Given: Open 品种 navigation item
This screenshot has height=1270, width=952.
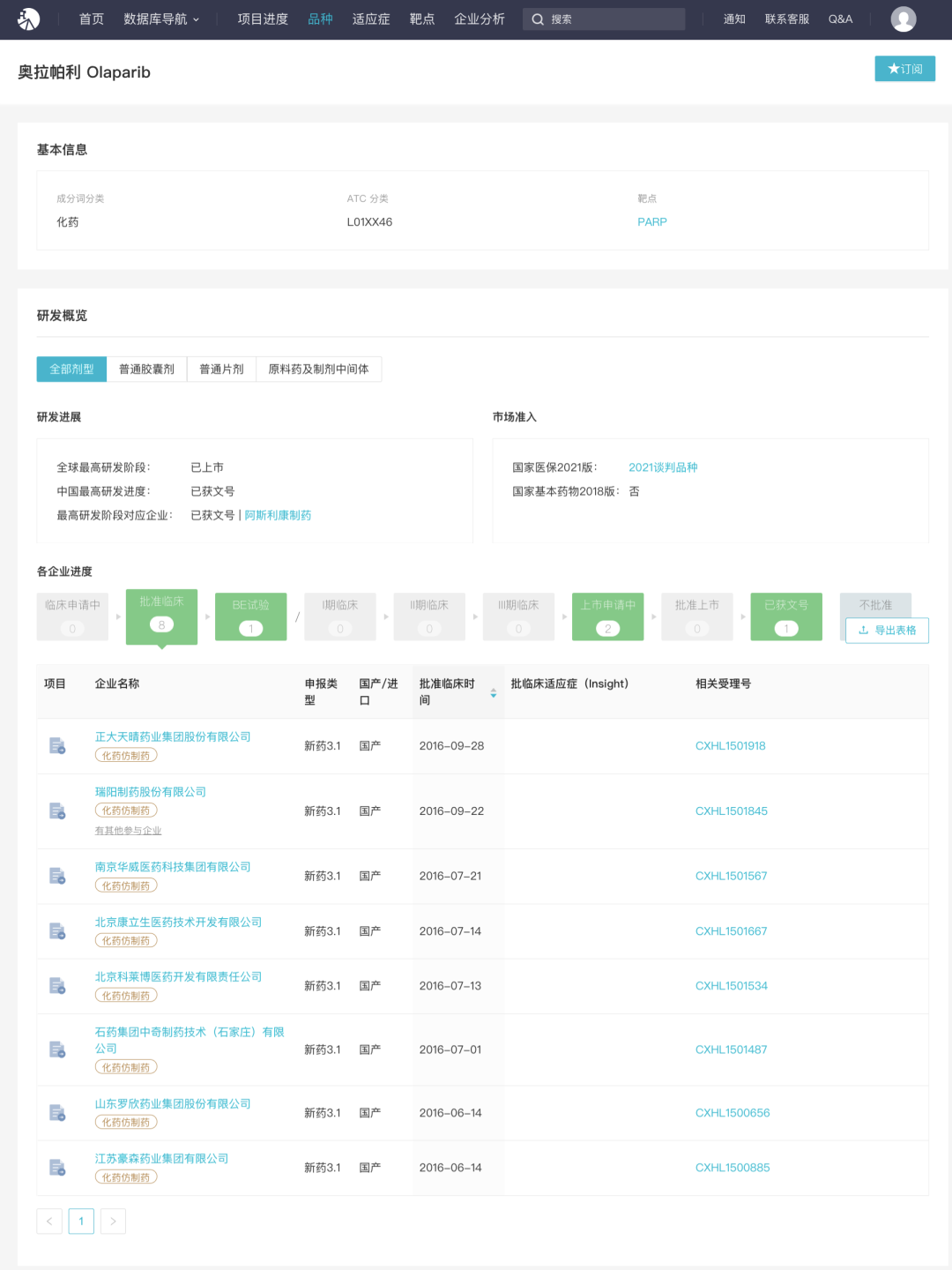Looking at the screenshot, I should point(320,19).
